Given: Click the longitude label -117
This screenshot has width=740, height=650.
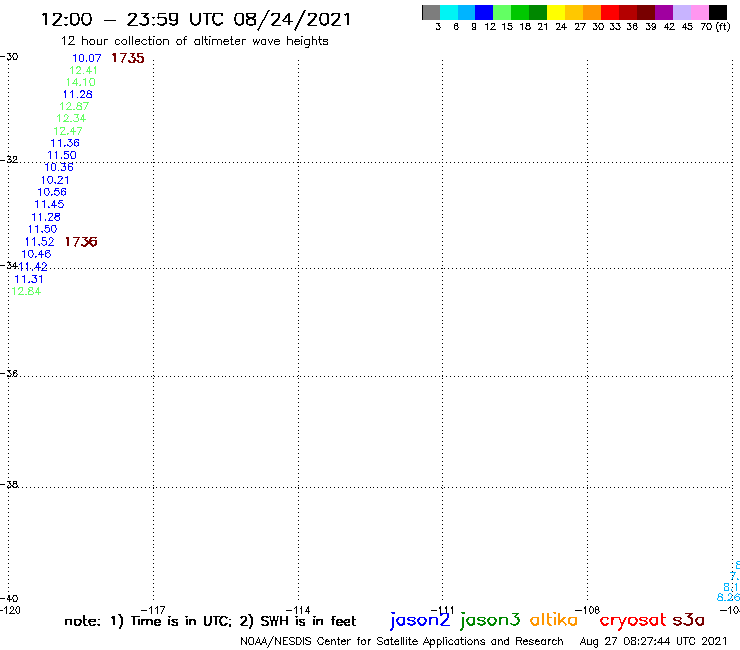Looking at the screenshot, I should point(153,610).
